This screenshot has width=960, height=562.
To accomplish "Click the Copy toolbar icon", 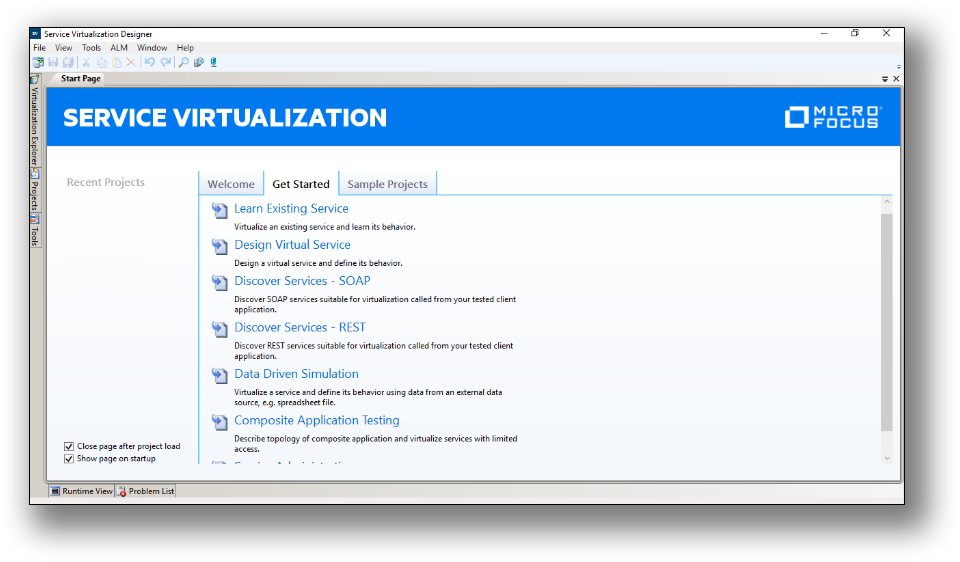I will click(102, 62).
